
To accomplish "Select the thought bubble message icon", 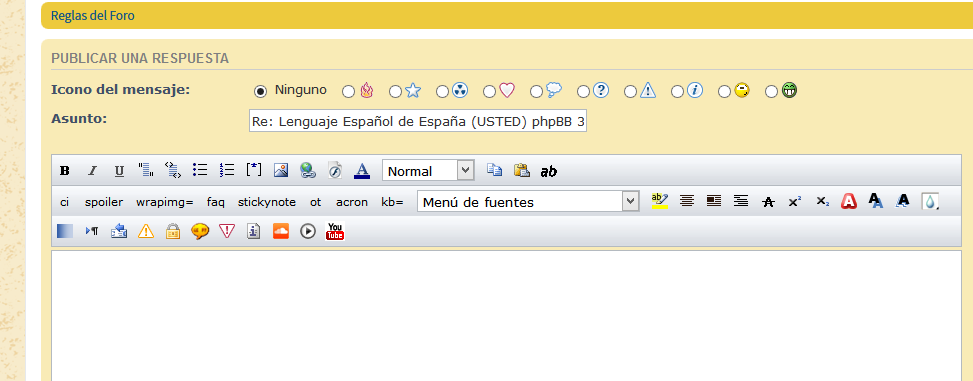I will point(536,91).
